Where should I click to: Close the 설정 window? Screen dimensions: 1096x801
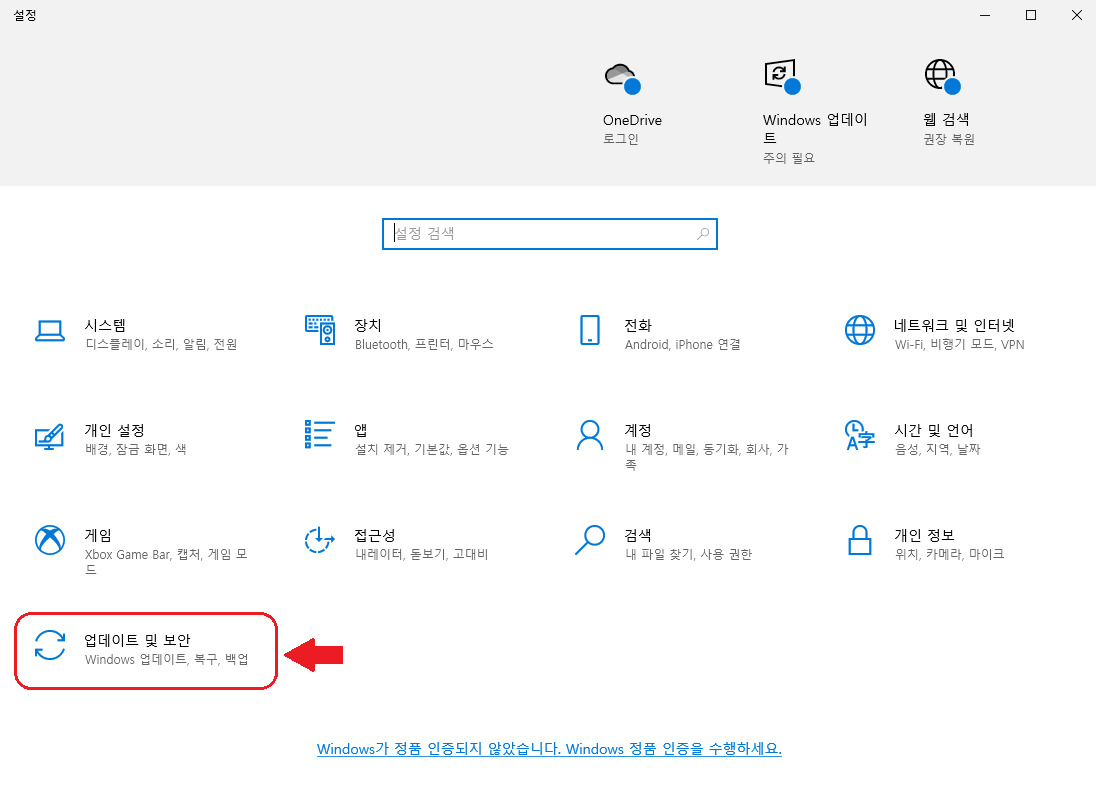click(1076, 15)
